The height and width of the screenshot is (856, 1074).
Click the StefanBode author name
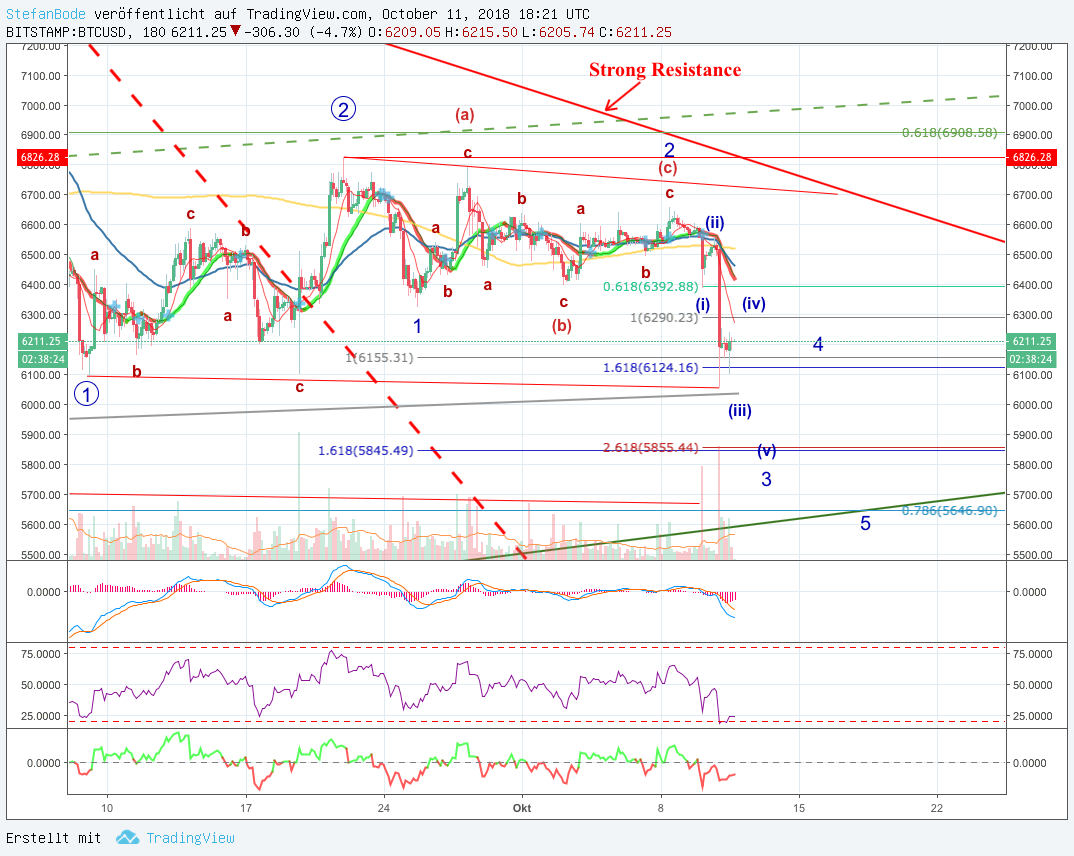click(x=46, y=14)
